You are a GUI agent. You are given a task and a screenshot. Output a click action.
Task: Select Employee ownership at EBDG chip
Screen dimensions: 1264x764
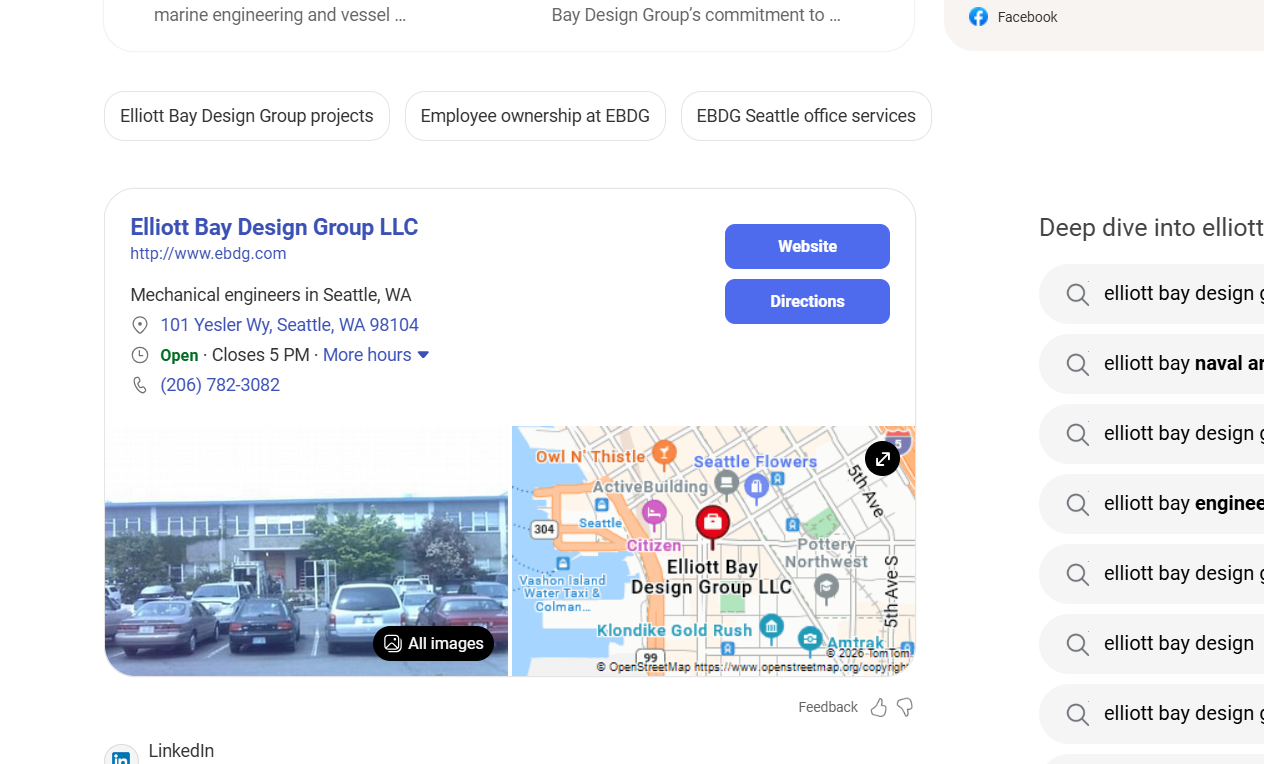(535, 116)
